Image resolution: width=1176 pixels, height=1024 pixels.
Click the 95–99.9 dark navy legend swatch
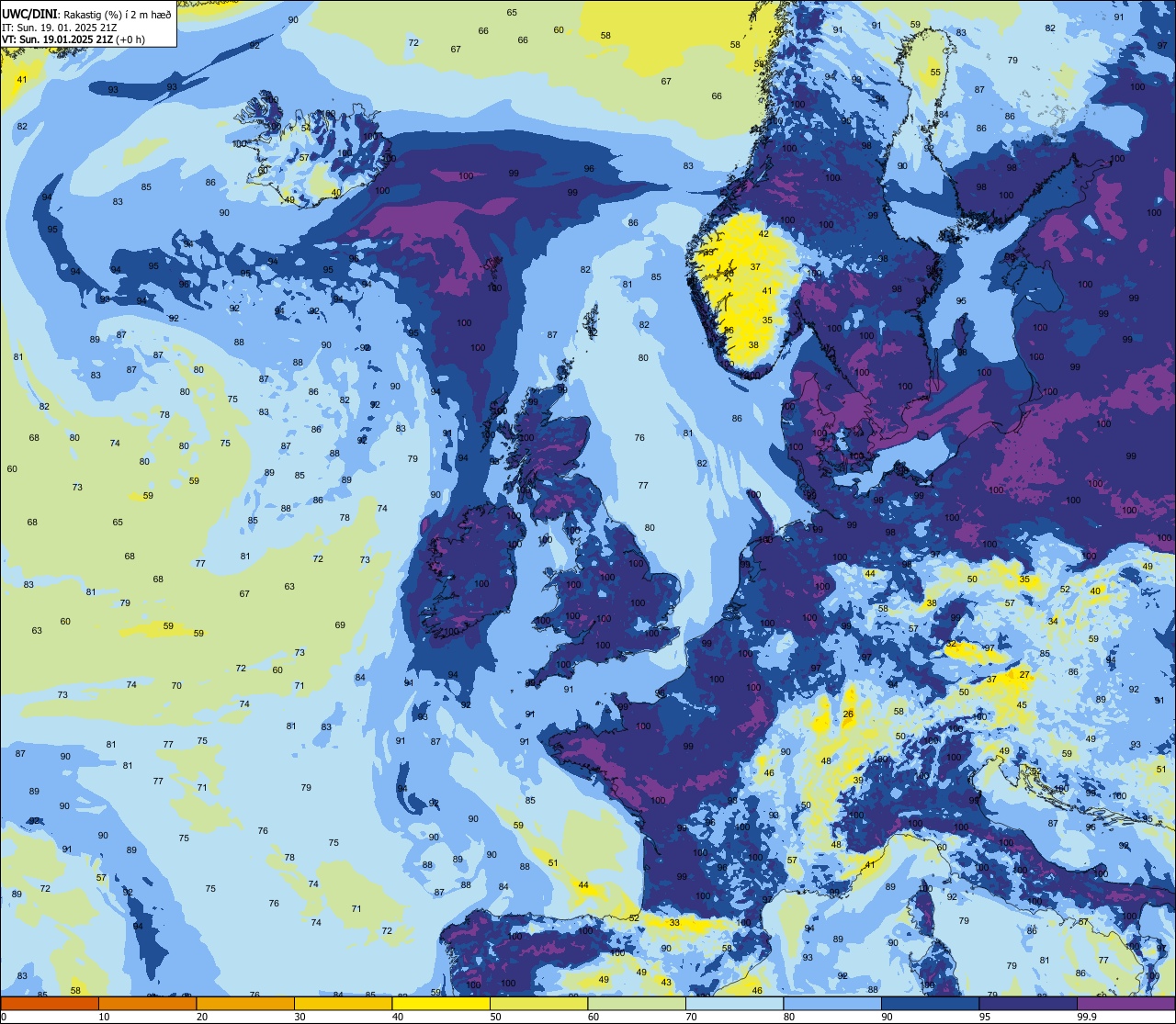(x=1028, y=1003)
